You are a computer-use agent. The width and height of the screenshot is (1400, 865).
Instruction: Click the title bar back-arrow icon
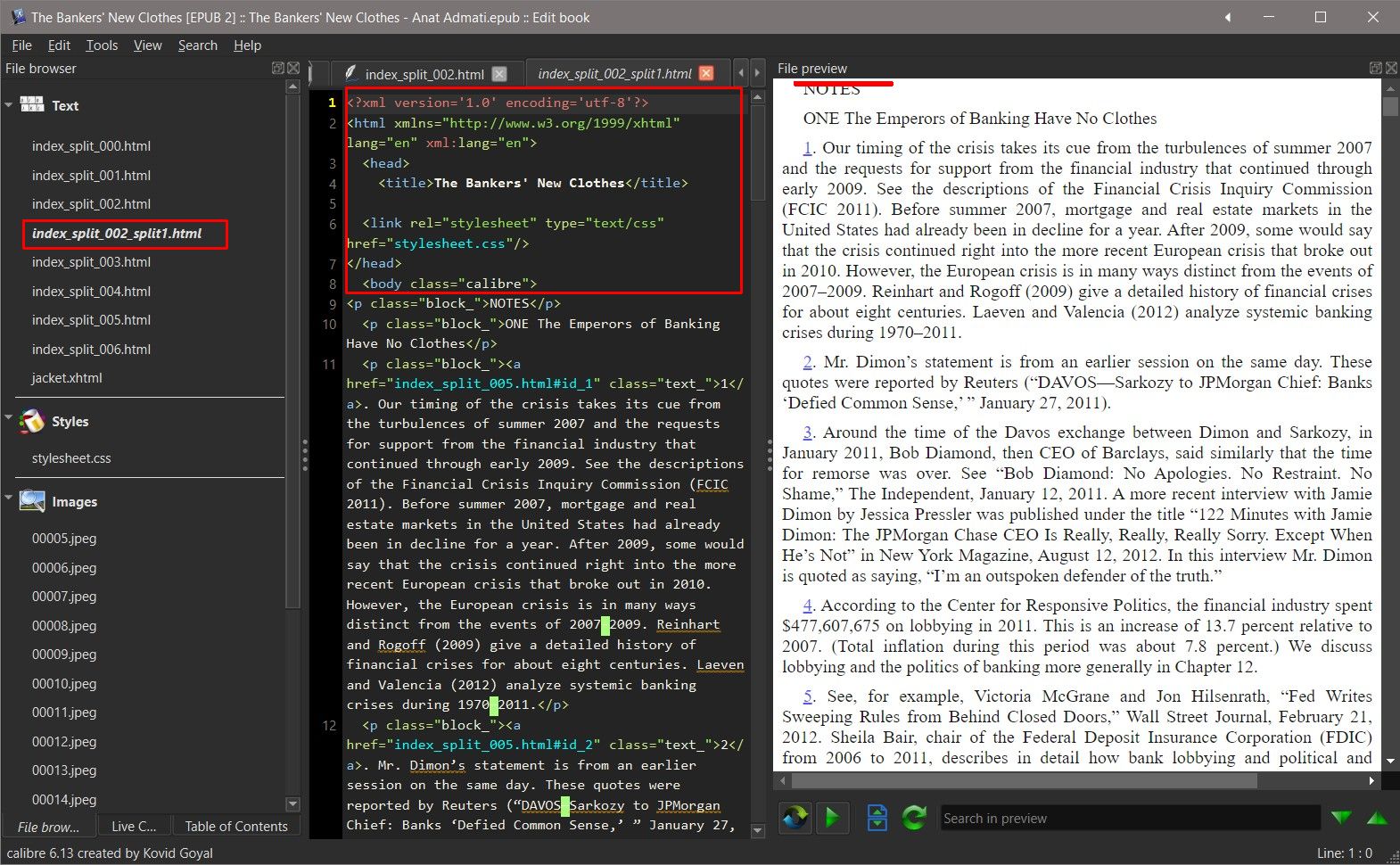1228,17
